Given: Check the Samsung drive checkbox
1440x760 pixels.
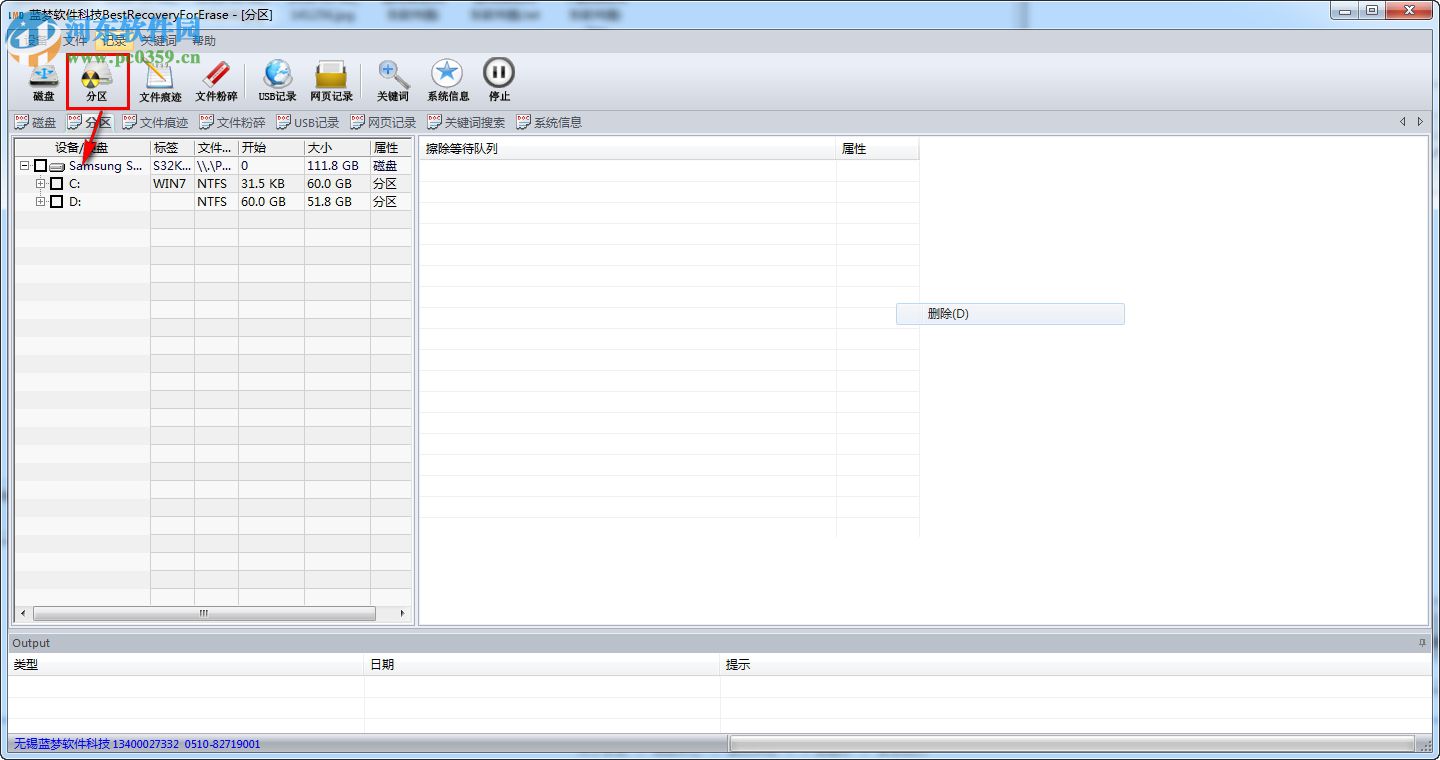Looking at the screenshot, I should click(40, 165).
